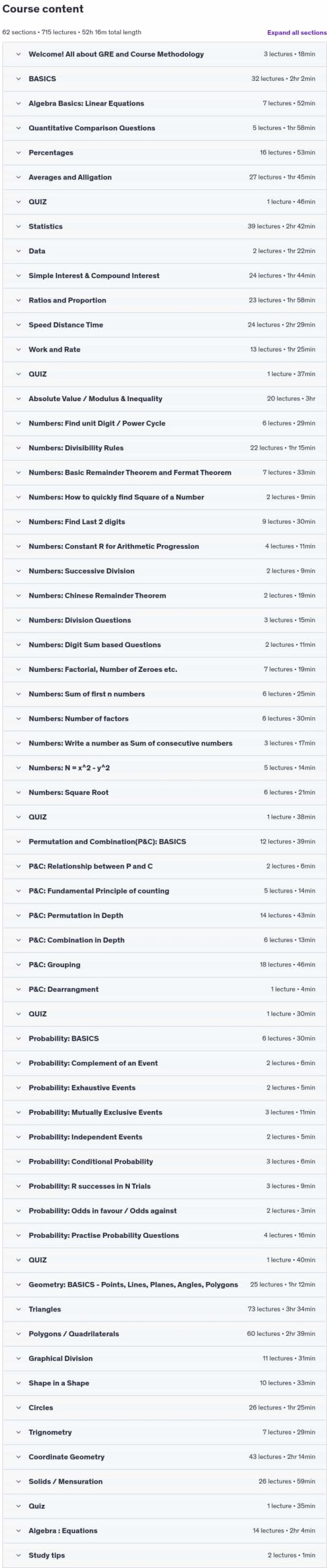Select Coordinate Geometry section title
Screen dimensions: 327x1568
pos(67,1457)
